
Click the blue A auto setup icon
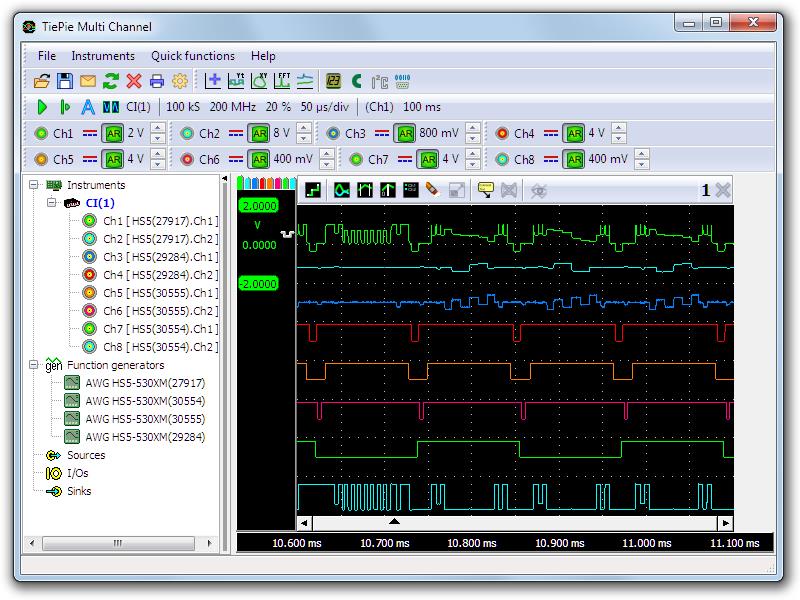coord(88,107)
